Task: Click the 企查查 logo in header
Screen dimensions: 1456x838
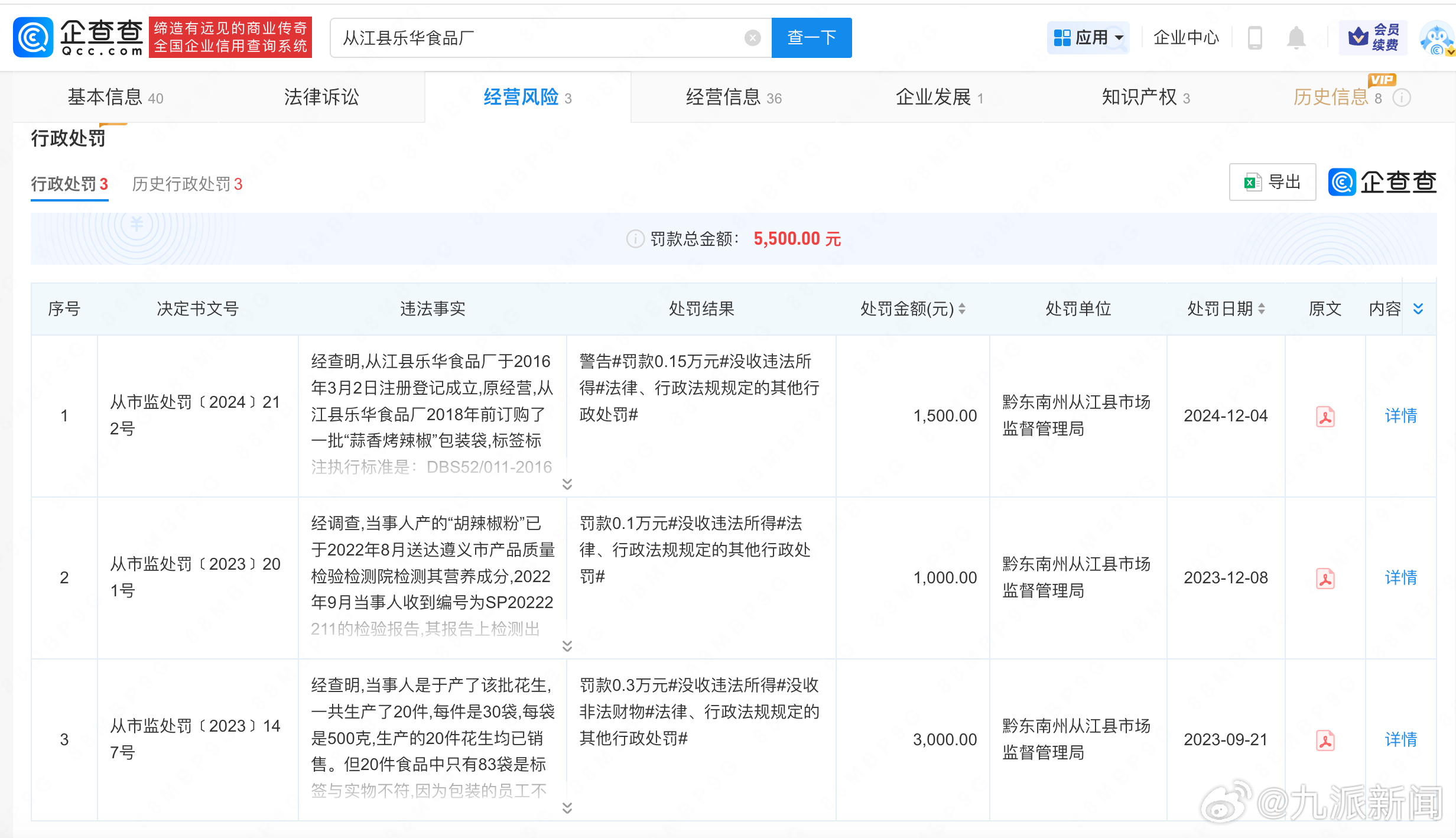Action: click(77, 38)
